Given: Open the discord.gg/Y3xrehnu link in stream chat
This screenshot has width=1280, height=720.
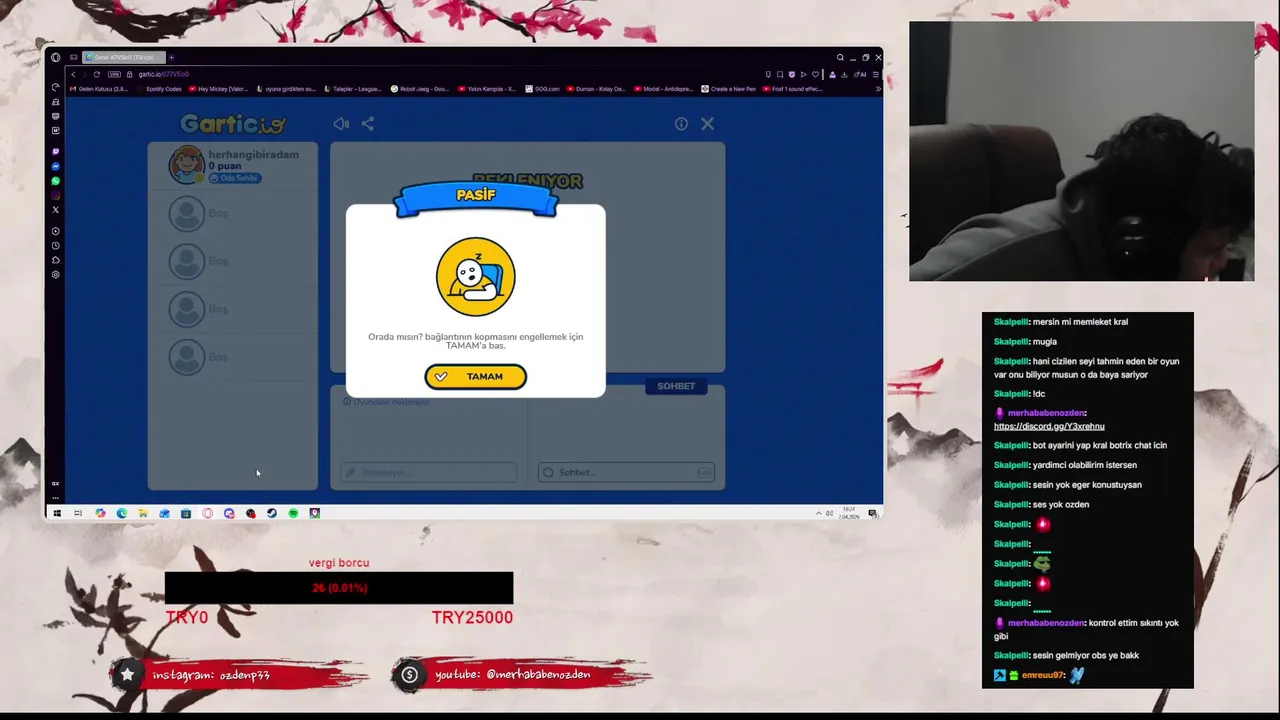Looking at the screenshot, I should [x=1049, y=426].
